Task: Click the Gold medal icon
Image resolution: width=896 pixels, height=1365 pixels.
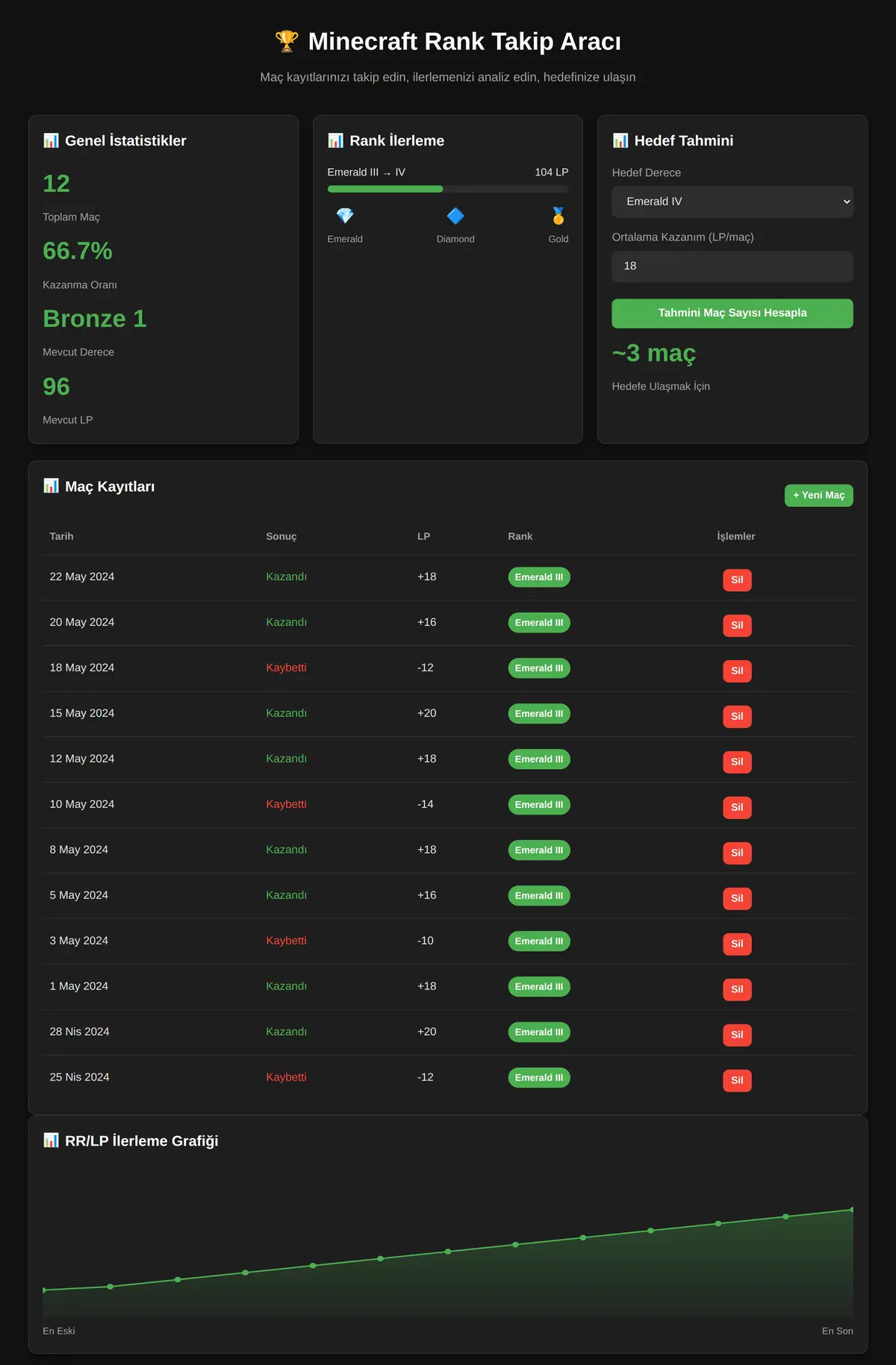Action: (x=559, y=216)
